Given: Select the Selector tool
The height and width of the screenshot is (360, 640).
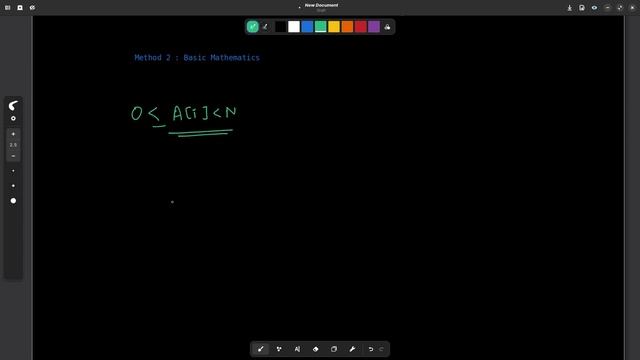Looking at the screenshot, I should coord(334,349).
